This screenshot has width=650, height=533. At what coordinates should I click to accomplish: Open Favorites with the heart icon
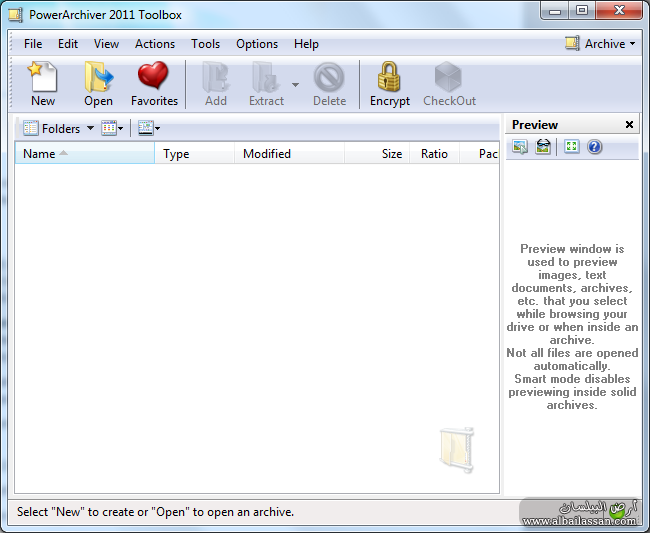[153, 76]
